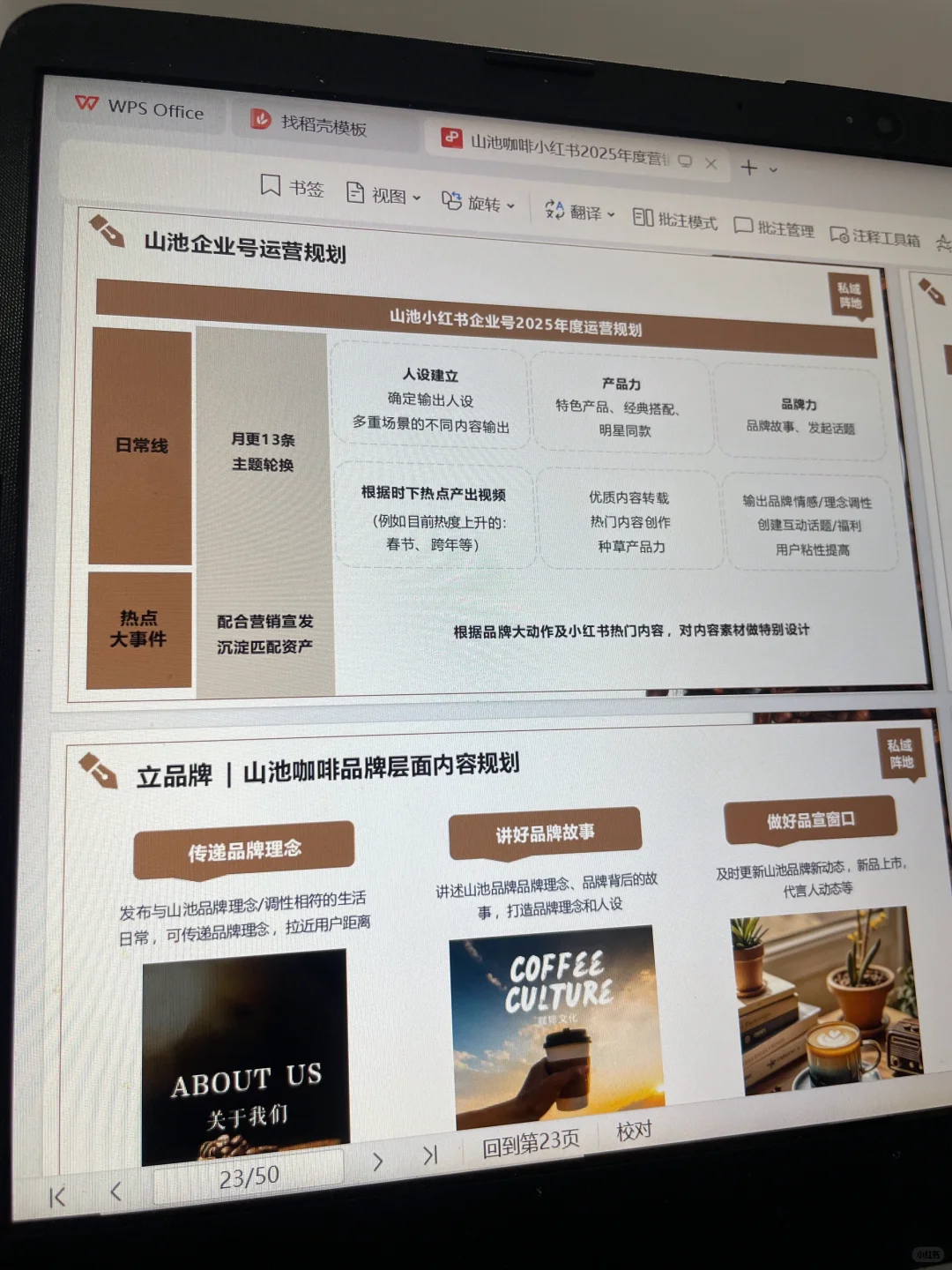Select the 人设建立 card text
Screen dimensions: 952x1270
pos(430,400)
